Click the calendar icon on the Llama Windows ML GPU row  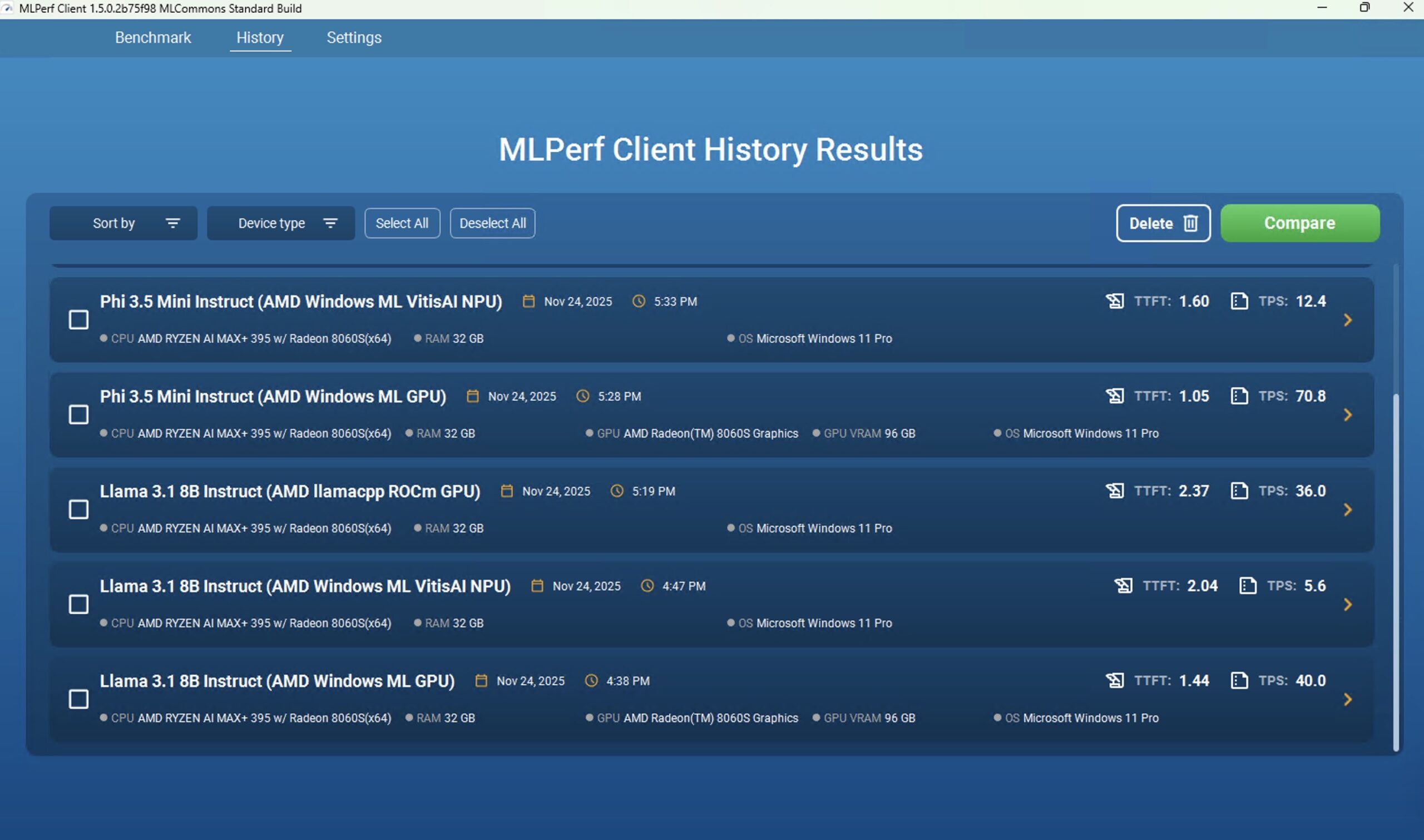(x=481, y=680)
